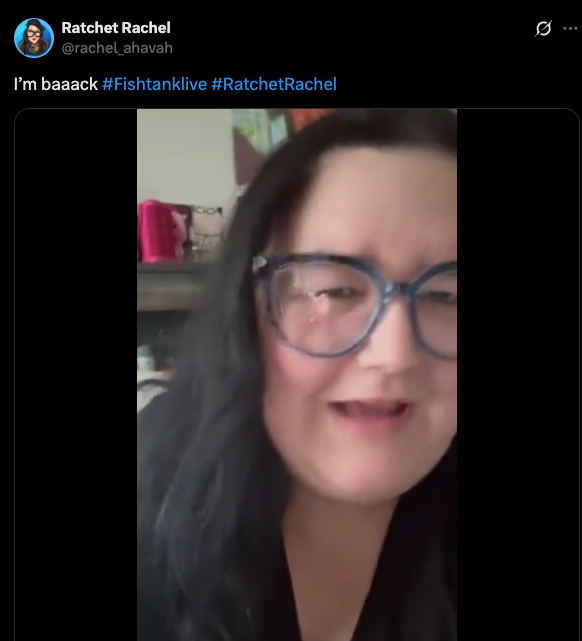Click the black right letterbox of the video
The image size is (582, 641).
point(517,374)
